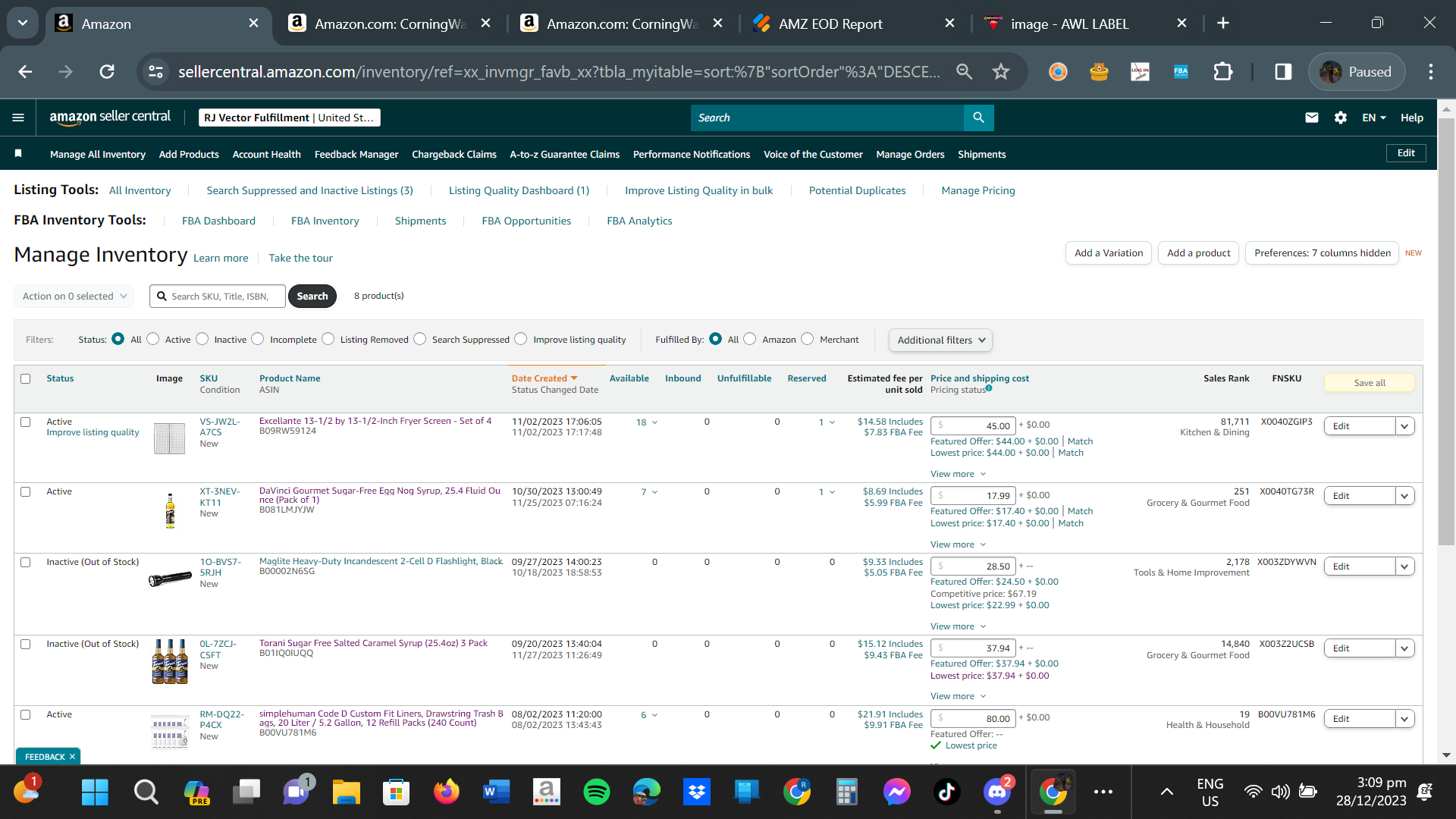Click the Torani Syrup product thumbnail
The width and height of the screenshot is (1456, 819).
(170, 661)
